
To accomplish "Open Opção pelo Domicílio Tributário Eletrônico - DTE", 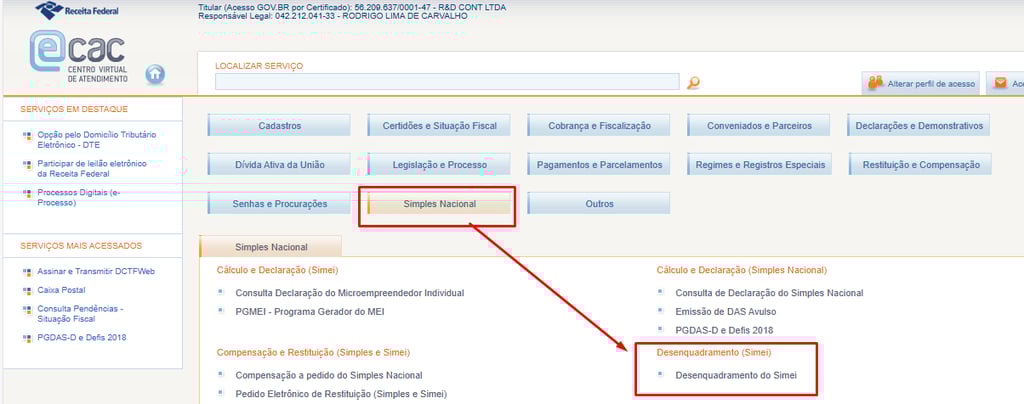I will tap(97, 139).
